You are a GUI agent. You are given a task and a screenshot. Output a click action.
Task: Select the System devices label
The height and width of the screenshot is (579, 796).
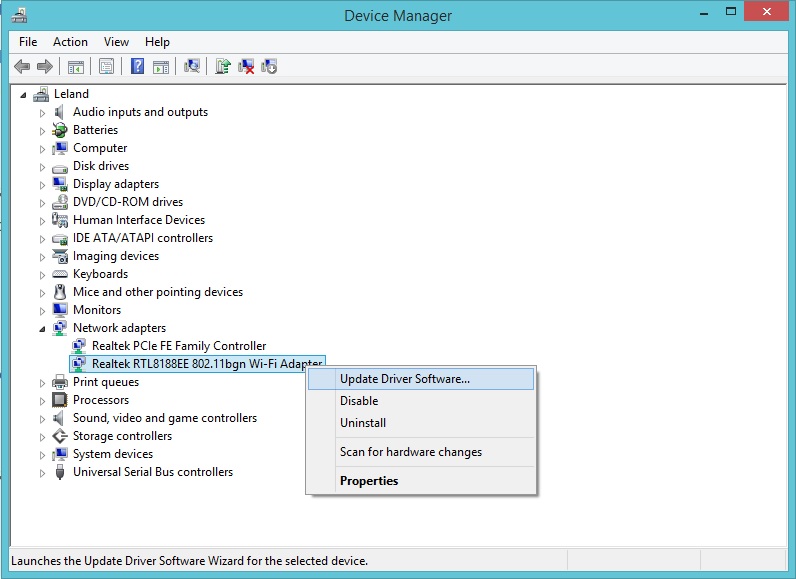[x=113, y=454]
